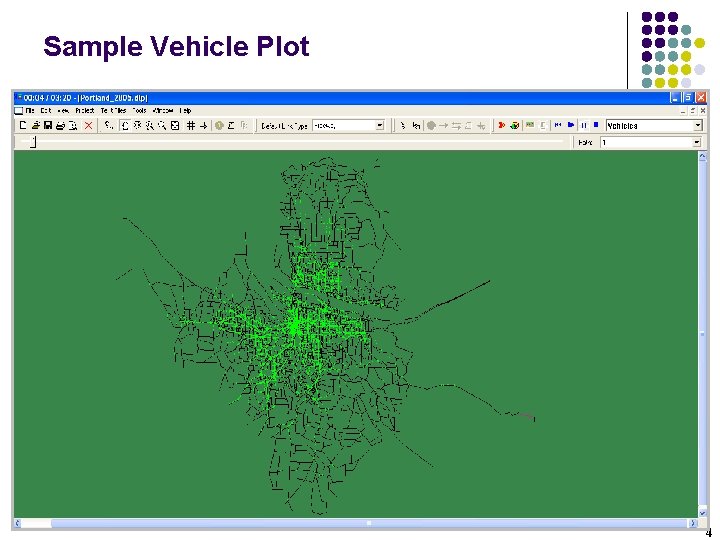
Task: Click the animation time slider handle
Action: [33, 142]
